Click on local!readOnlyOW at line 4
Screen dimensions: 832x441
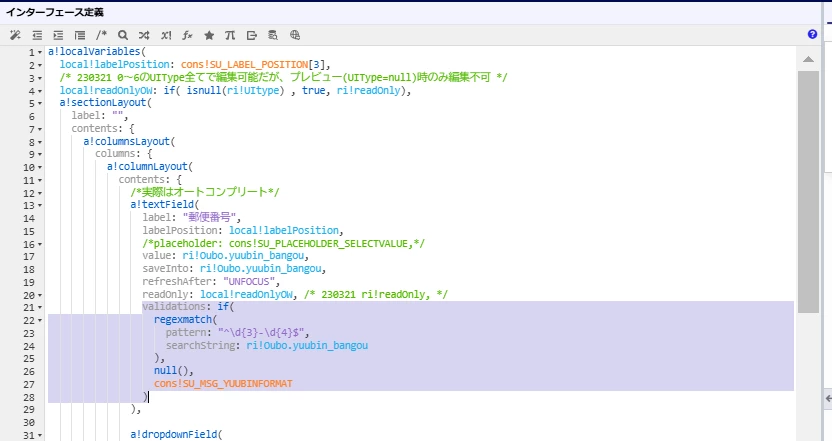click(106, 90)
